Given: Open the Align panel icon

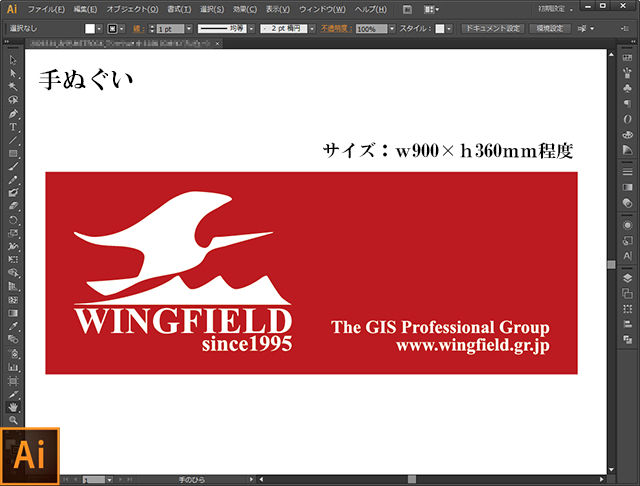Looking at the screenshot, I should coord(627,324).
